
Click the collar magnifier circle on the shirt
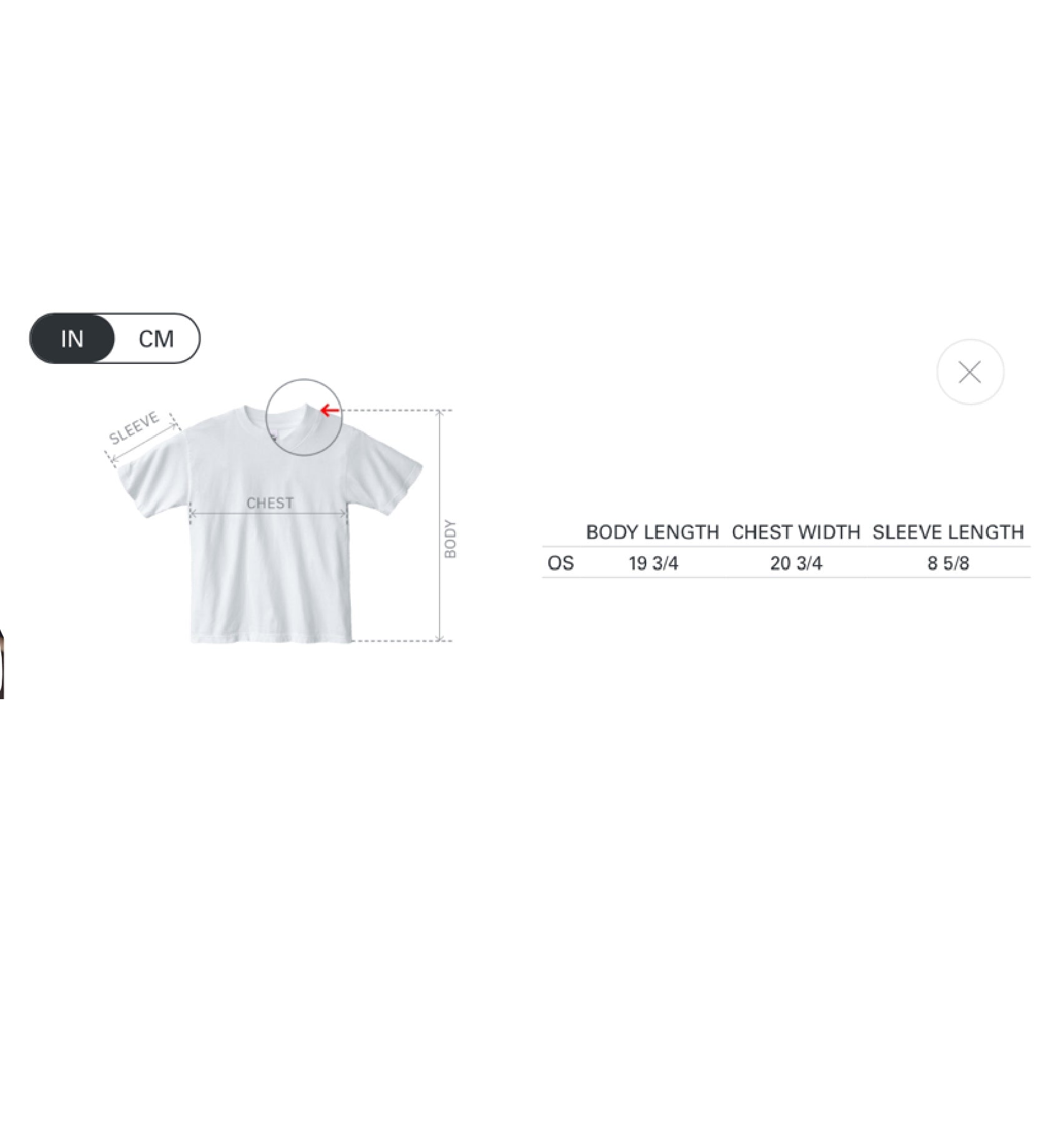(303, 417)
